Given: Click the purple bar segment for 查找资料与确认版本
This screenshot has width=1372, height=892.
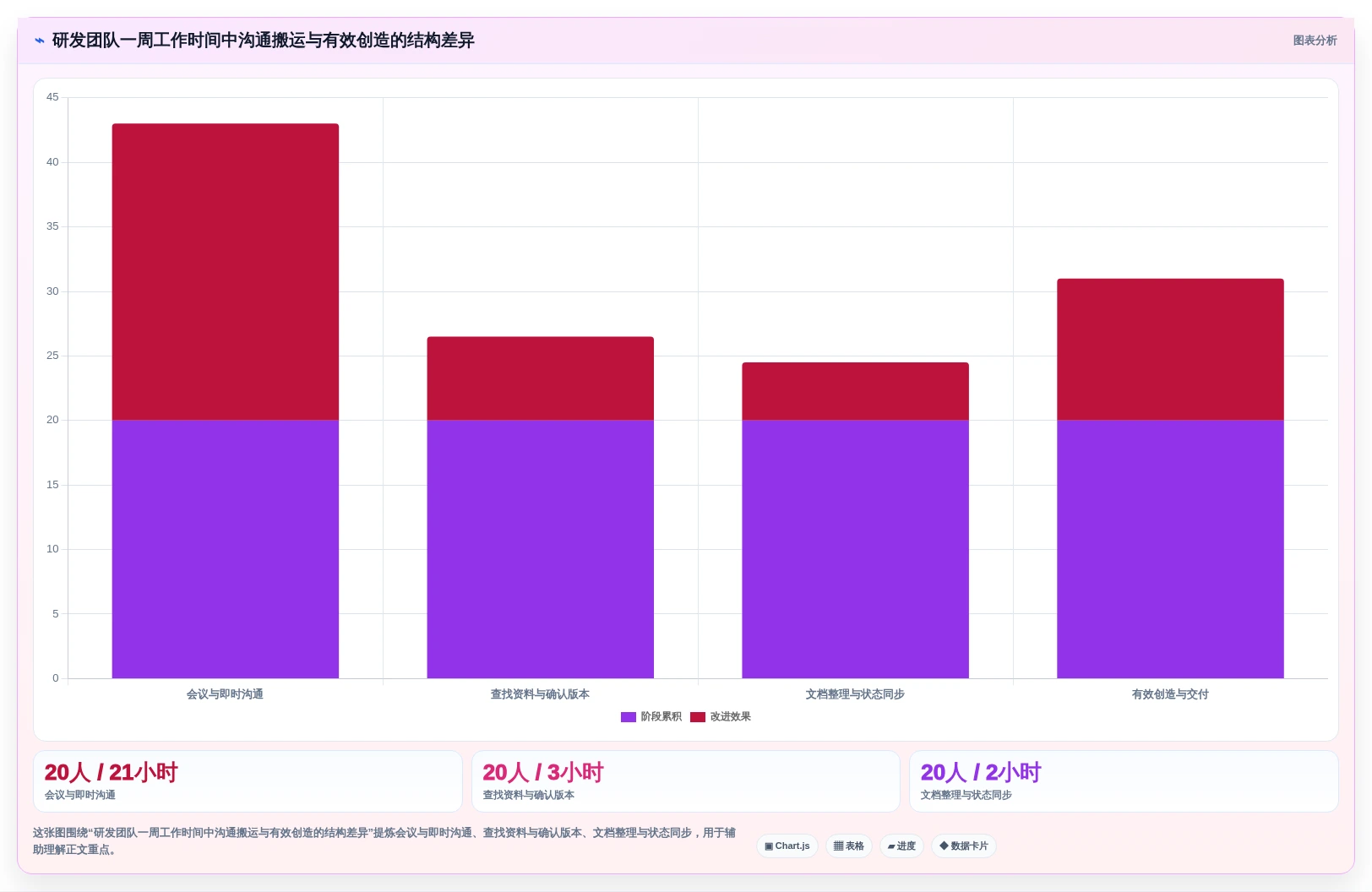Looking at the screenshot, I should click(x=541, y=549).
